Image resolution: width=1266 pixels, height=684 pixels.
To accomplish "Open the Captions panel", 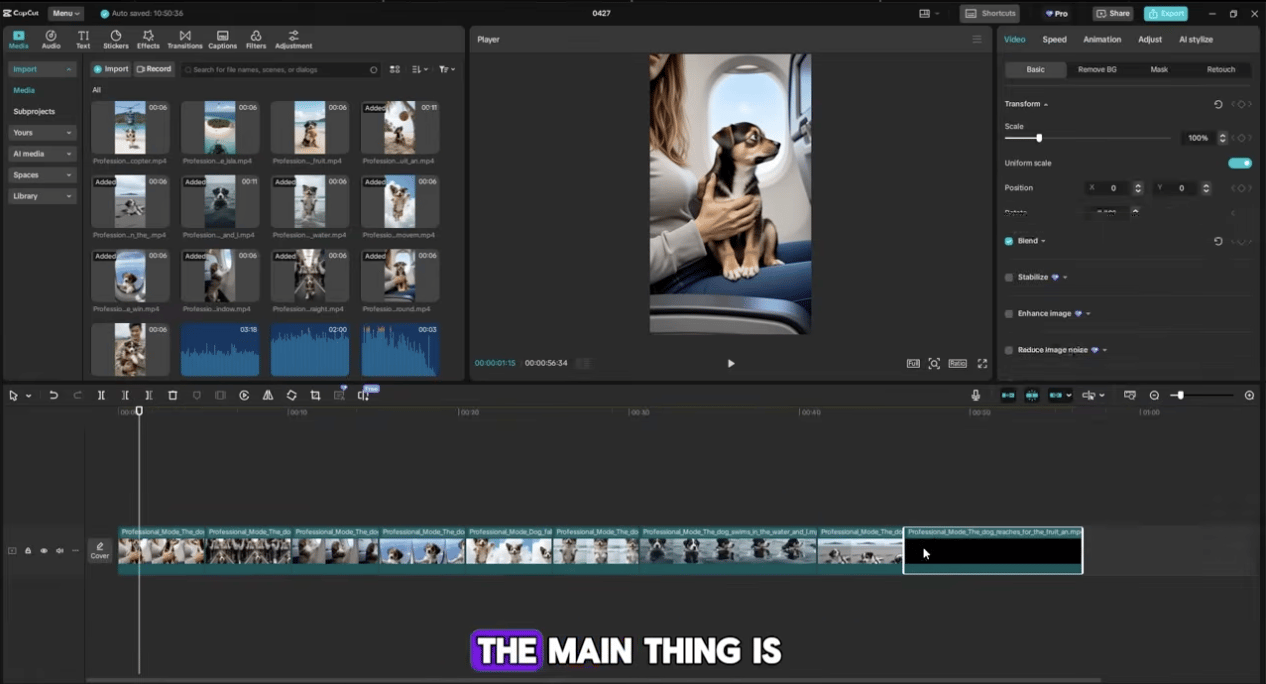I will click(x=222, y=39).
